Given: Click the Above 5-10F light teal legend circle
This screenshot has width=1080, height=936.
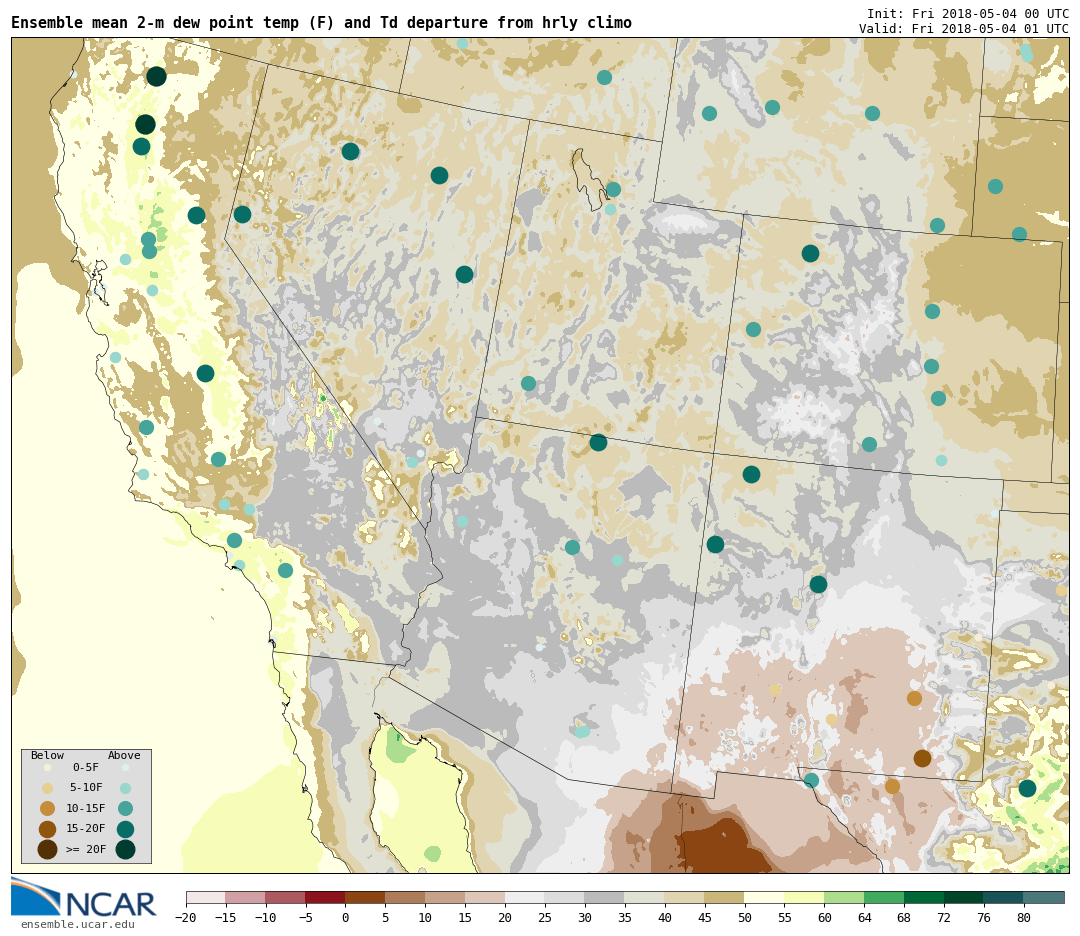Looking at the screenshot, I should 125,788.
